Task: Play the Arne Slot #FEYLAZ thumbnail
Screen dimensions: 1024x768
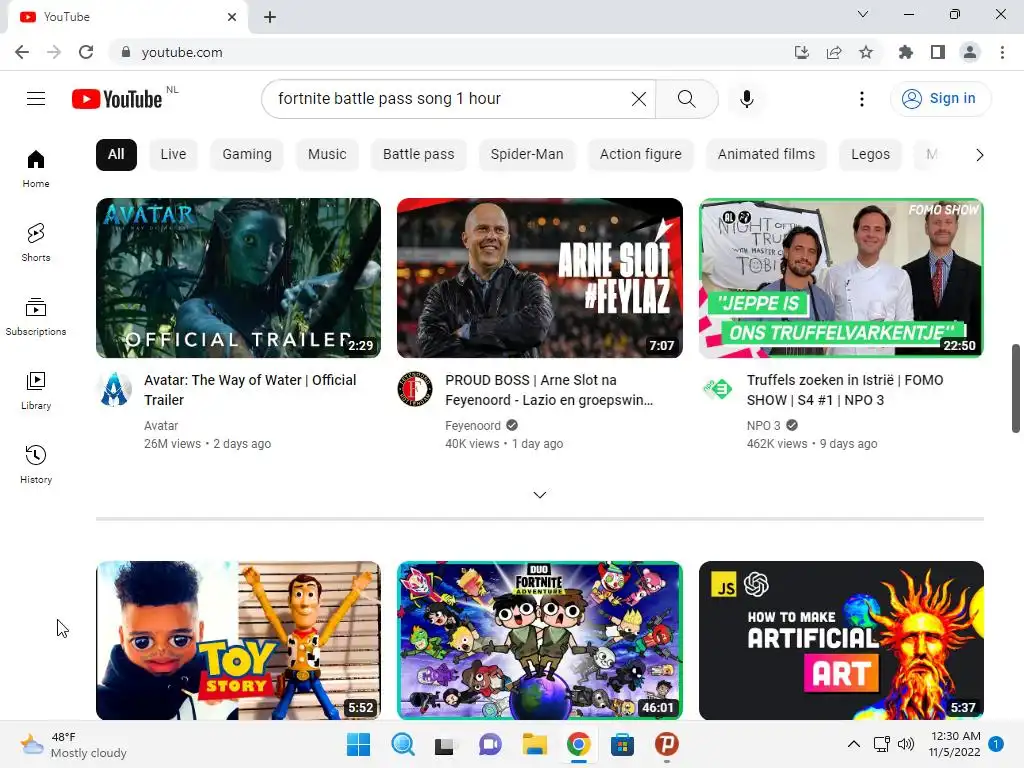Action: click(539, 278)
